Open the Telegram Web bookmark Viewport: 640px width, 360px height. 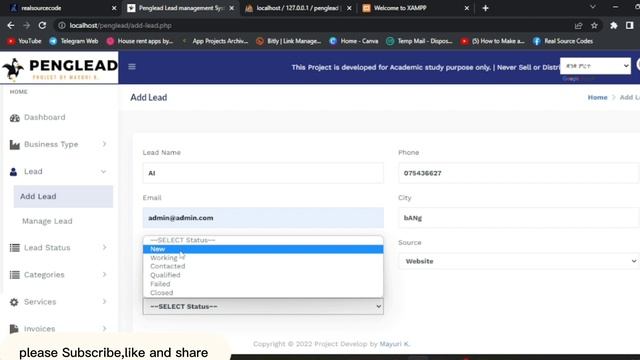pyautogui.click(x=74, y=41)
